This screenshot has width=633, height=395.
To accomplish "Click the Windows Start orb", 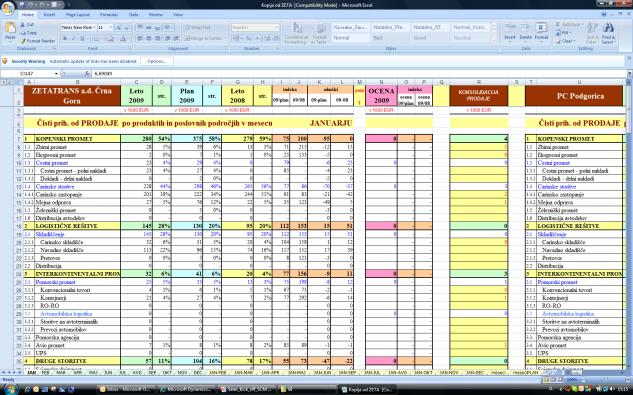I will pyautogui.click(x=10, y=389).
